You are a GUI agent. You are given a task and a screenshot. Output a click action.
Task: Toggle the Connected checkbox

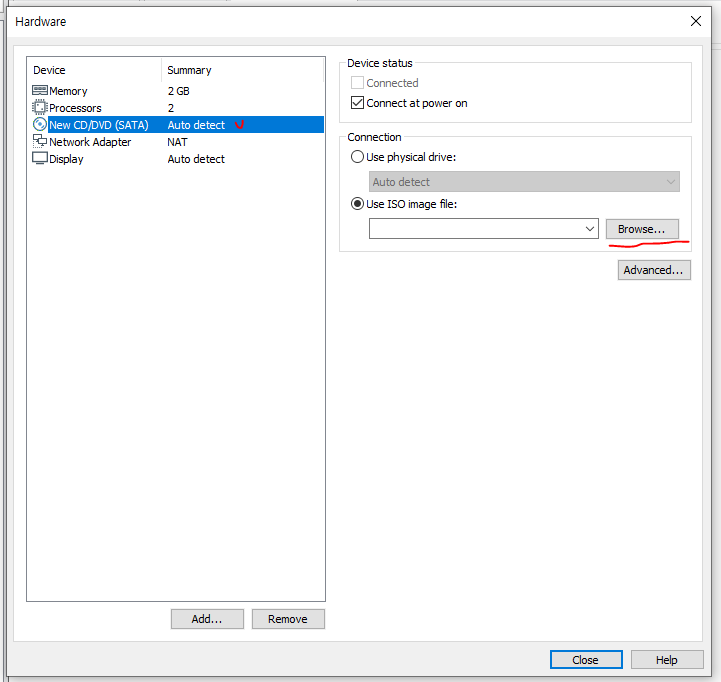[x=357, y=83]
